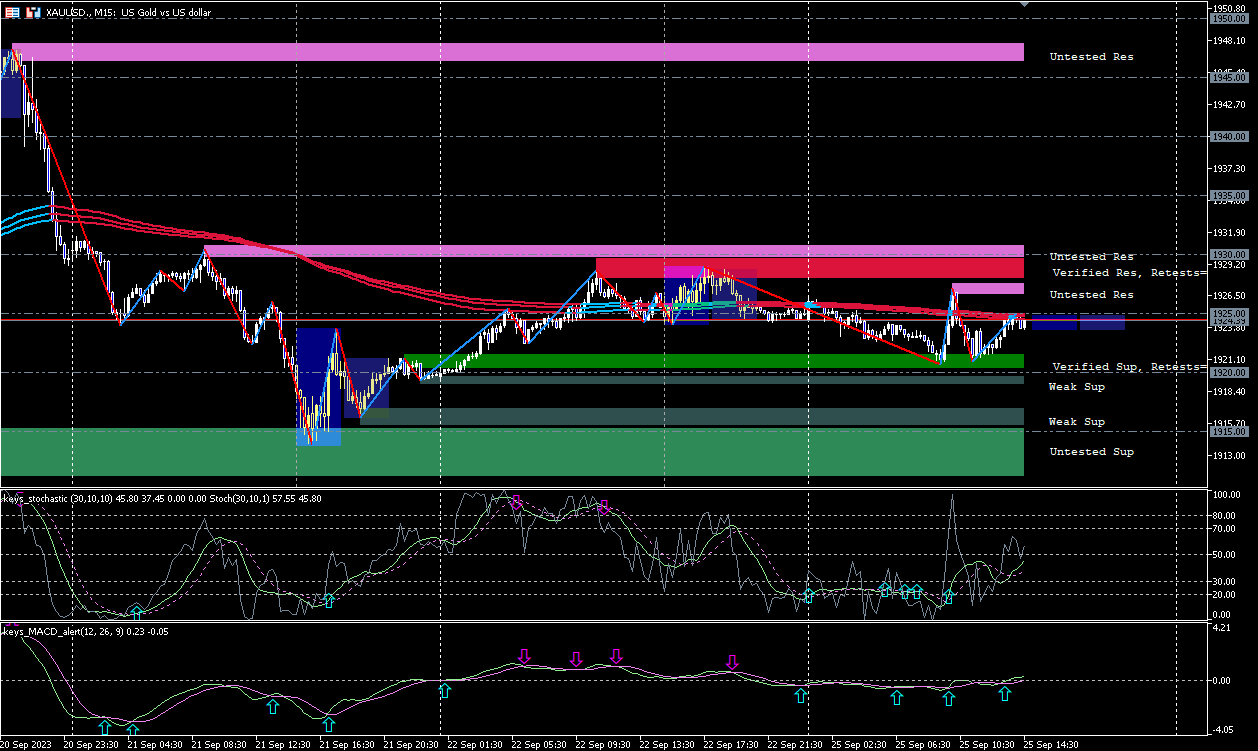
Task: Click the 25 Sep 06:30 time label
Action: [x=923, y=744]
